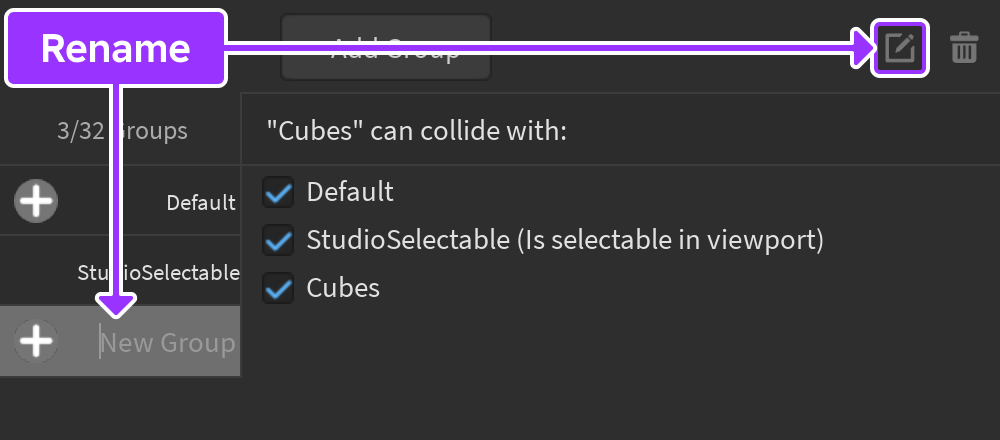The width and height of the screenshot is (1000, 440).
Task: Toggle the StudioSelectable collision checkbox
Action: [279, 240]
